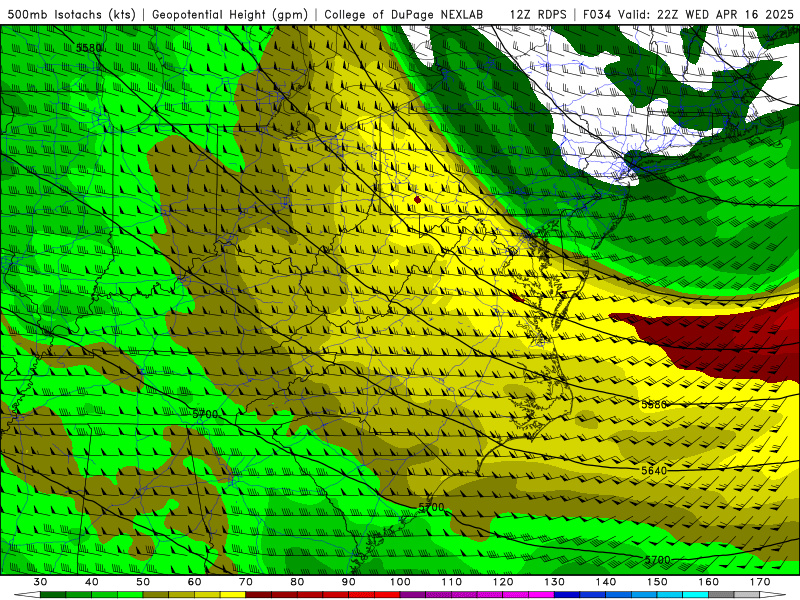
Task: Pick the dark blue swatch just right of 130
Action: (567, 595)
